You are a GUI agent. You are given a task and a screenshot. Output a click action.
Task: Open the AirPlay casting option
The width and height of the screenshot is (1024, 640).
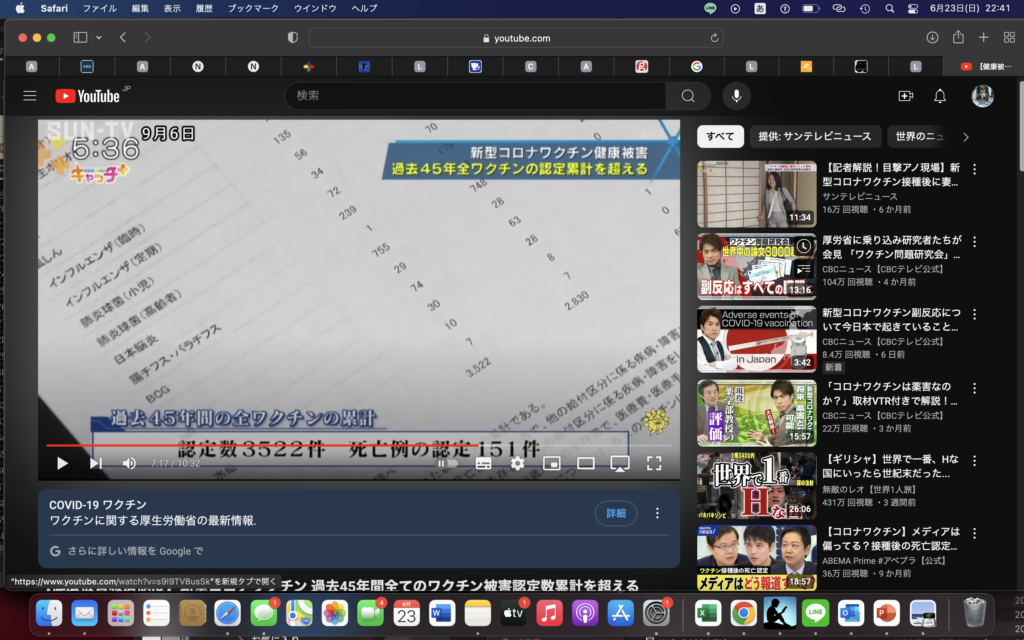tap(620, 463)
